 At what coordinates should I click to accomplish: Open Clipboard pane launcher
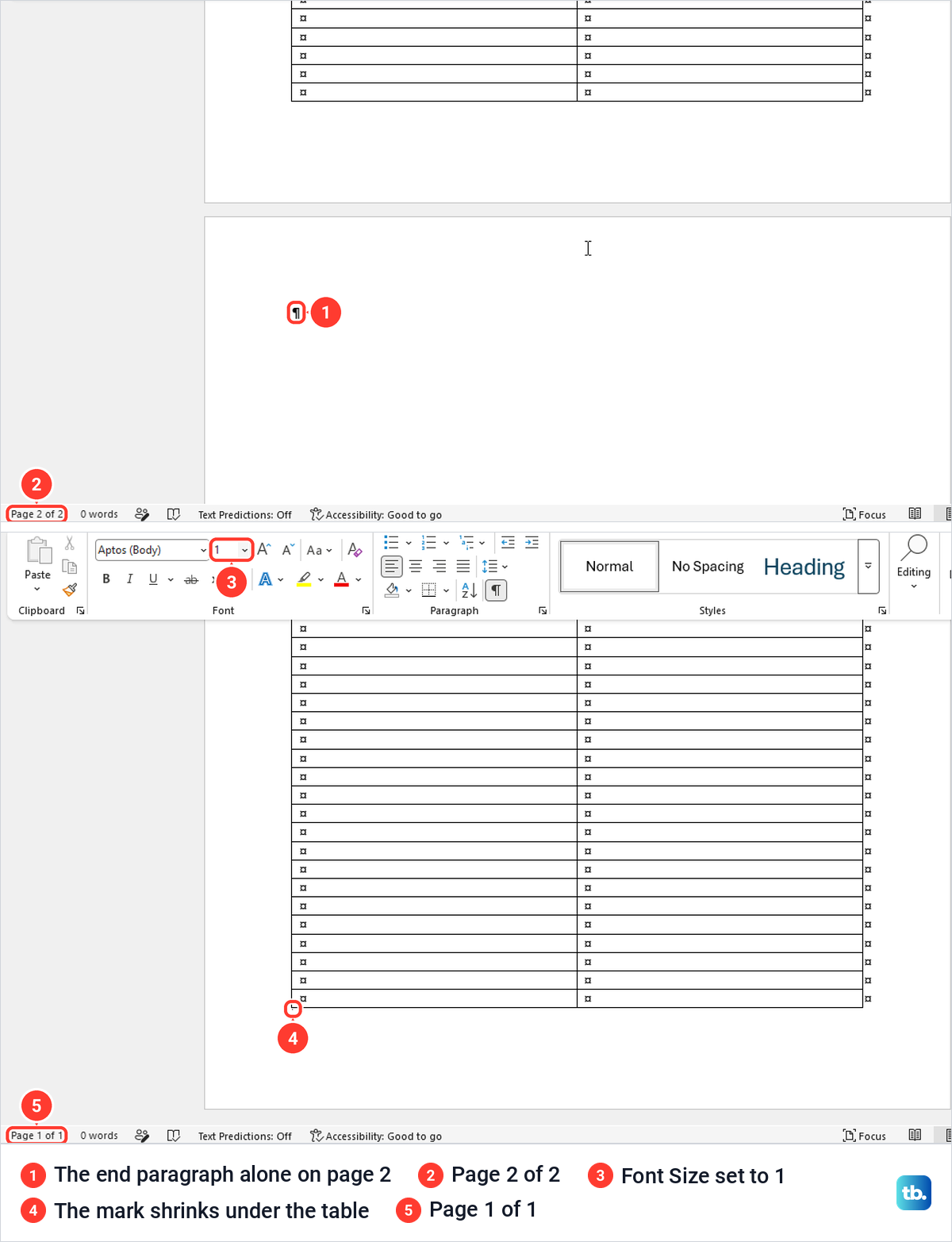click(80, 610)
